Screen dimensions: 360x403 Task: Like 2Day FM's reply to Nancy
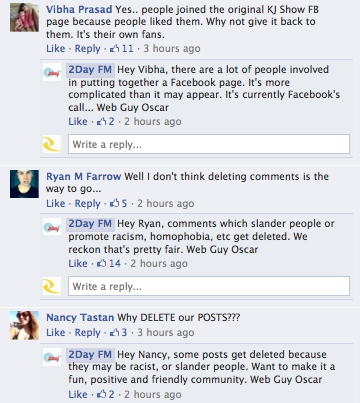[78, 394]
